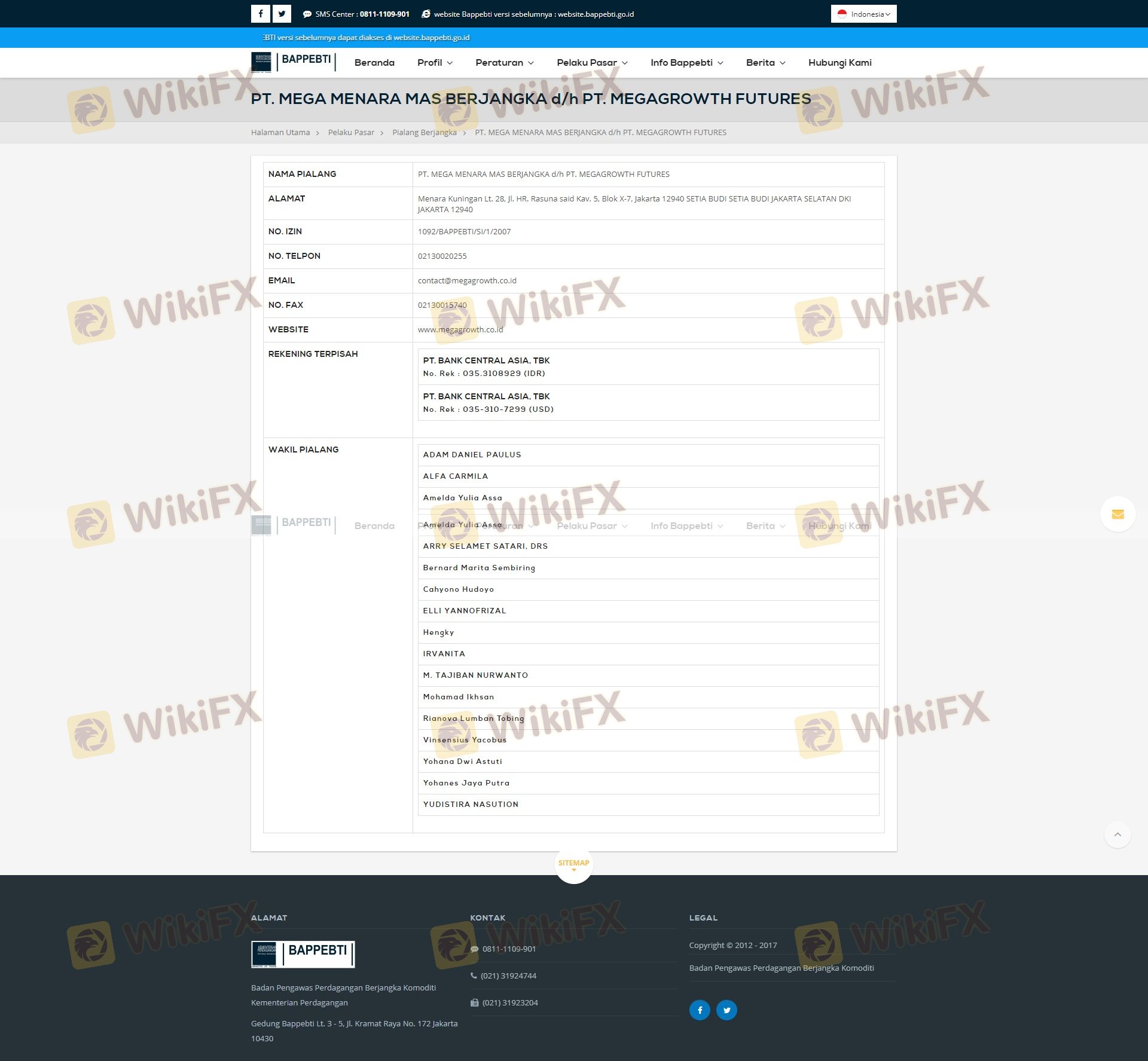Click Pialang Berjangka breadcrumb link

(424, 133)
